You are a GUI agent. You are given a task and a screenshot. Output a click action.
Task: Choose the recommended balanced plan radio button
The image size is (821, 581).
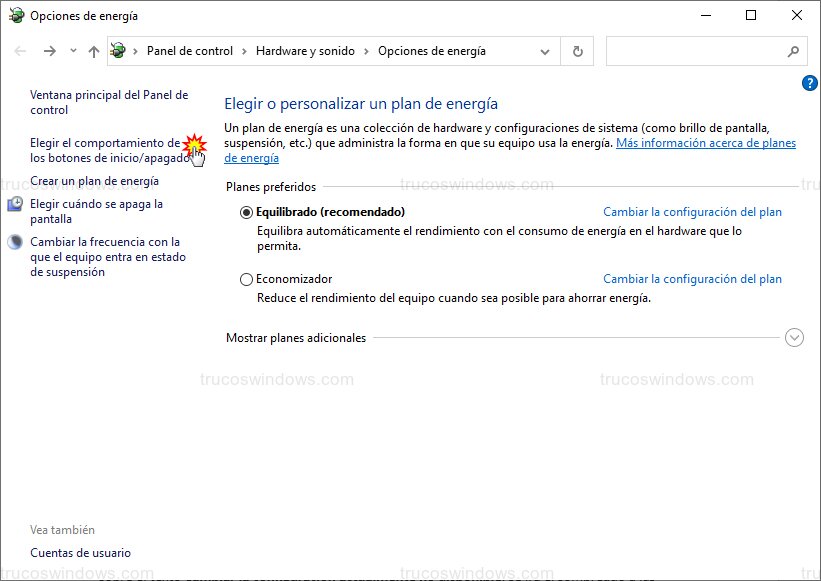pos(246,212)
